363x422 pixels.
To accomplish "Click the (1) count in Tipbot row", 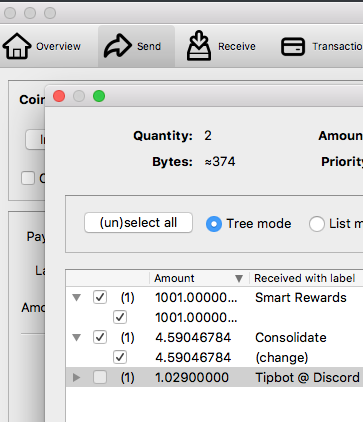I will pos(127,378).
